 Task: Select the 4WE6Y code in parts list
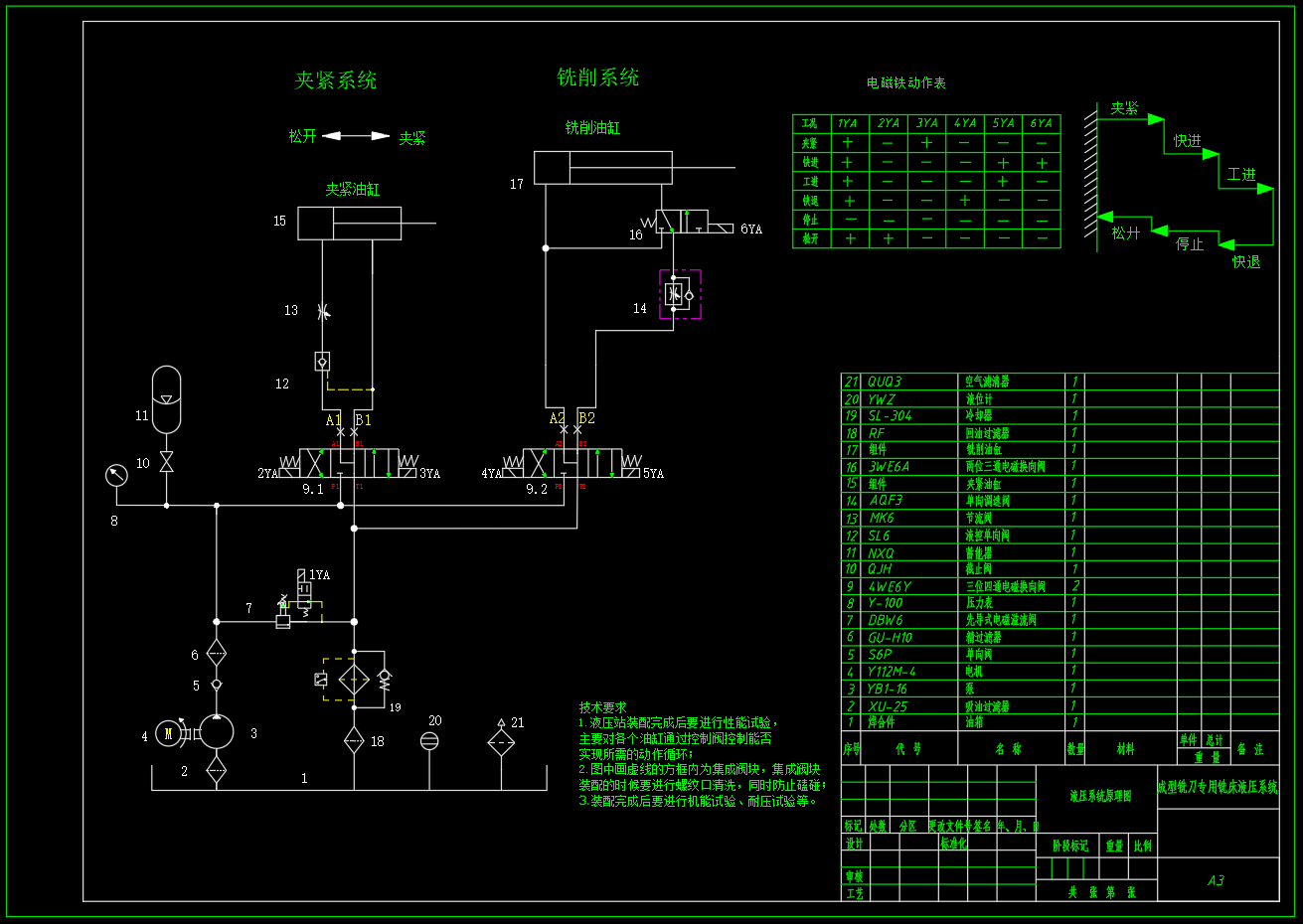[x=890, y=587]
